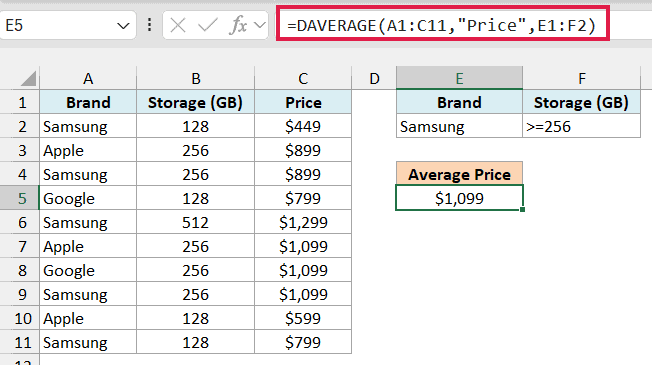The height and width of the screenshot is (365, 652).
Task: Select cell A11 containing Samsung
Action: (88, 343)
